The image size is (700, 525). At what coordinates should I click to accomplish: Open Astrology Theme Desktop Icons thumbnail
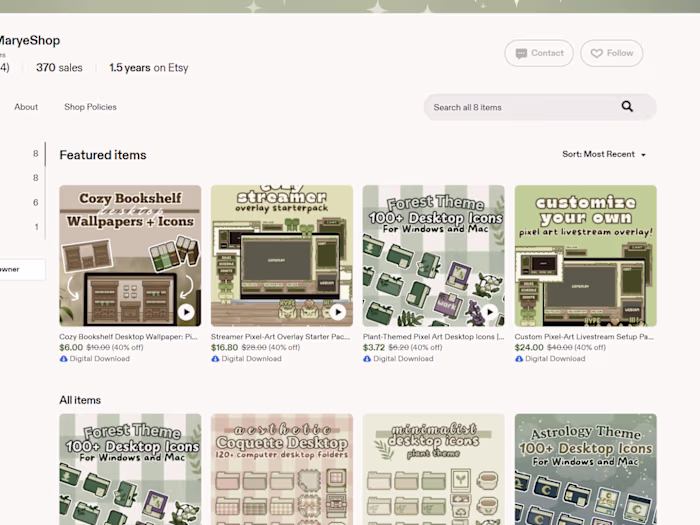[585, 469]
